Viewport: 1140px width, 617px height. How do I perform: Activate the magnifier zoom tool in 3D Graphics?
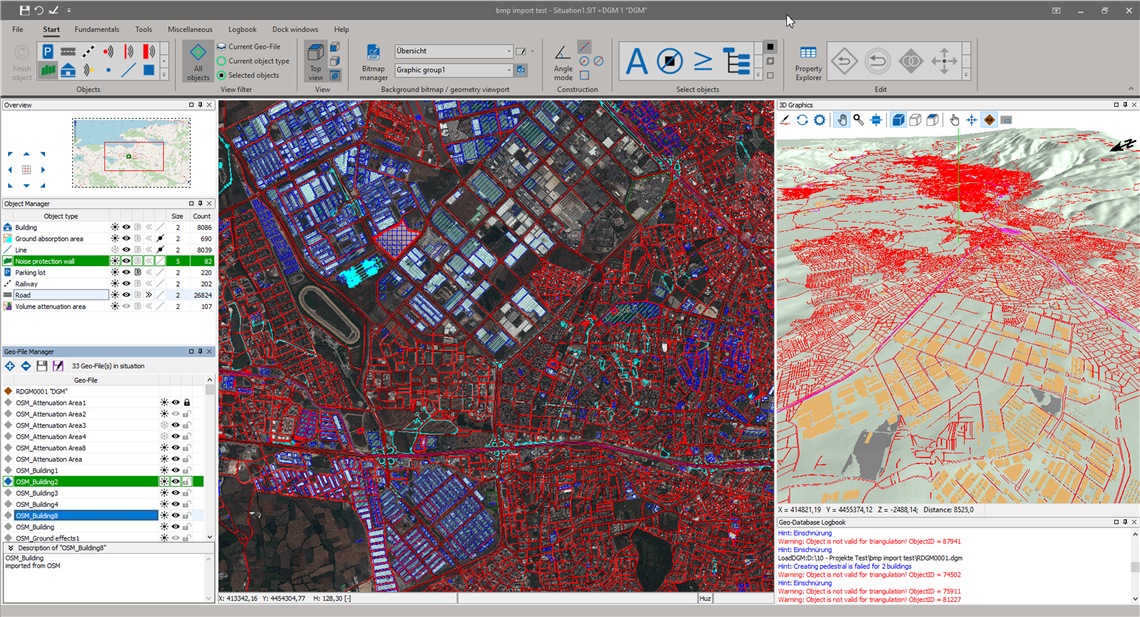click(858, 120)
